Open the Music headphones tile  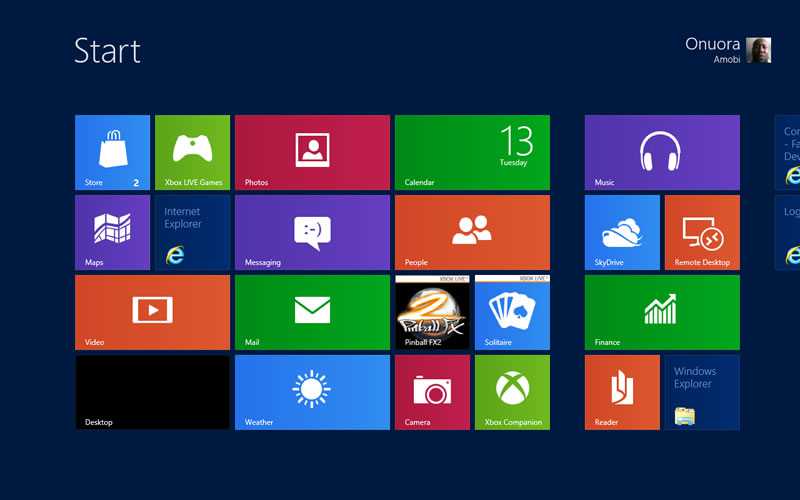click(662, 152)
